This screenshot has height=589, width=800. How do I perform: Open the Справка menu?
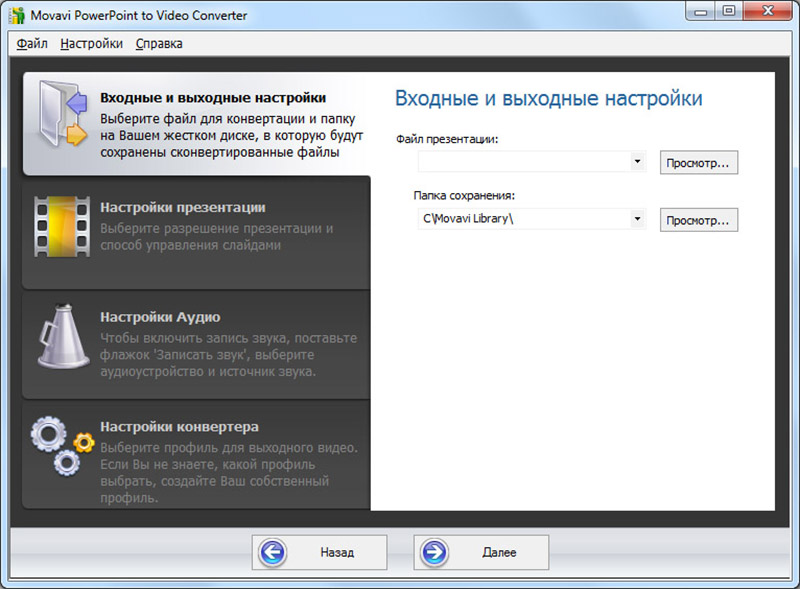(x=159, y=44)
